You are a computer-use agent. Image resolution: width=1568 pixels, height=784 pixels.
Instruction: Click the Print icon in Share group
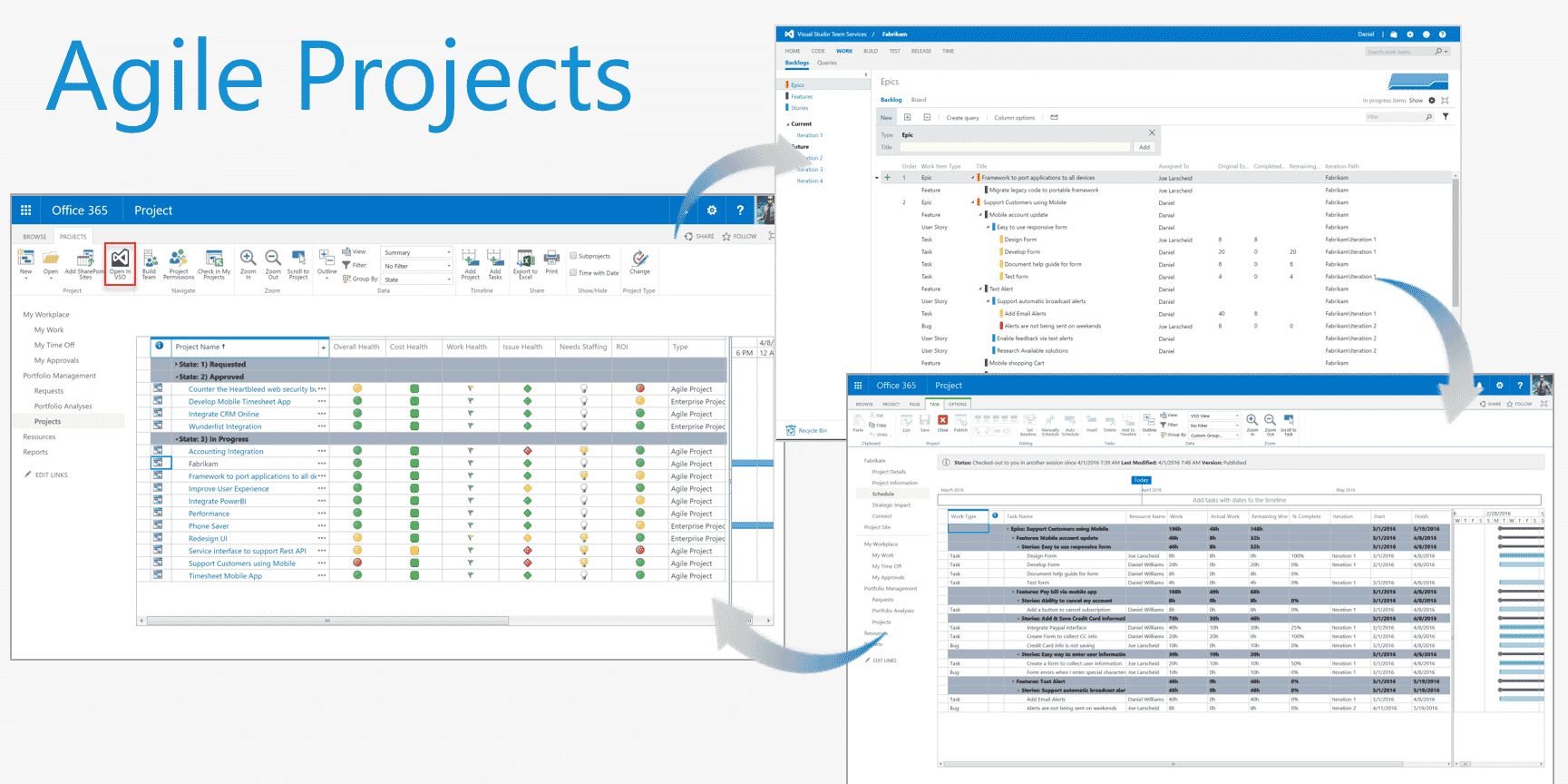pos(551,261)
